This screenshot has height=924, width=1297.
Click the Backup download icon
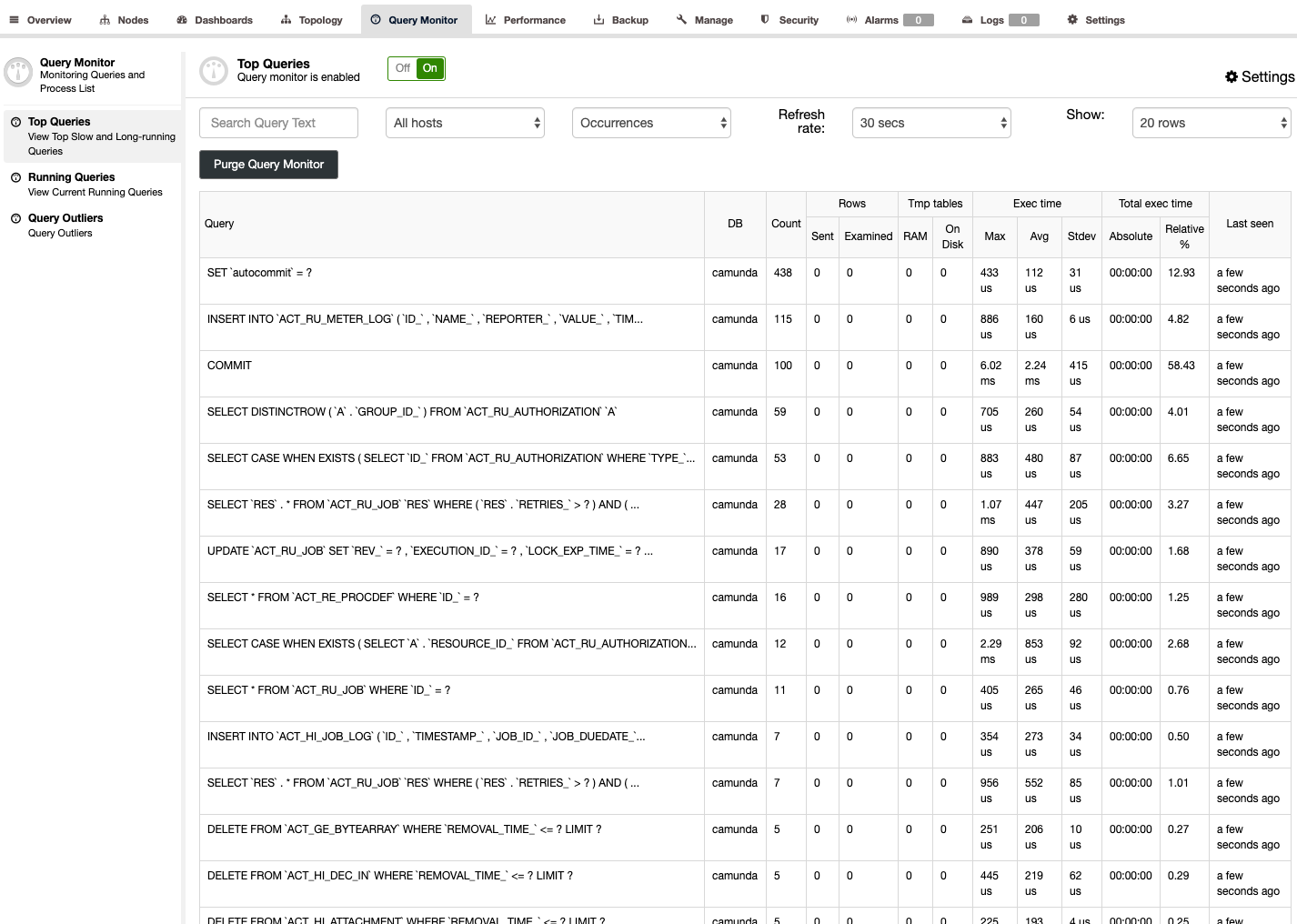tap(598, 20)
